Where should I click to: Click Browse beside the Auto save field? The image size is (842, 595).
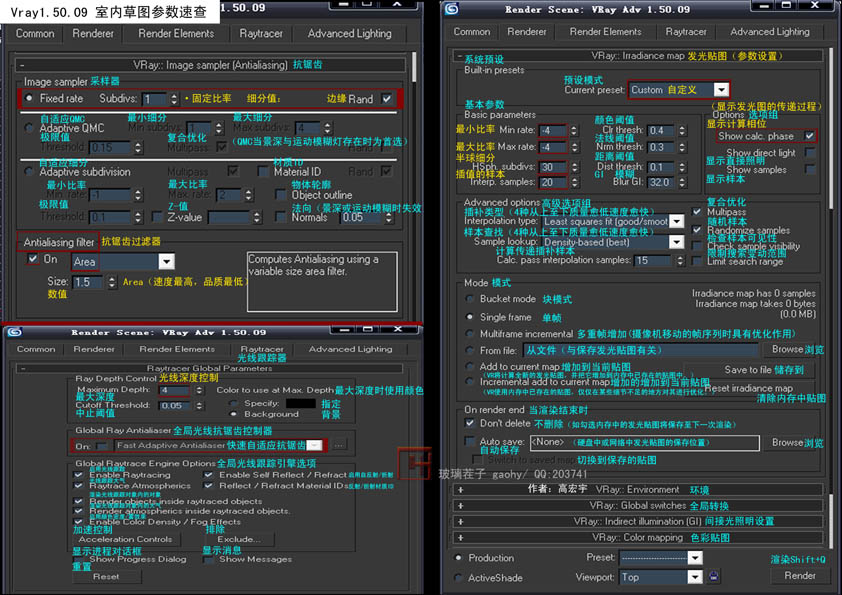coord(792,442)
